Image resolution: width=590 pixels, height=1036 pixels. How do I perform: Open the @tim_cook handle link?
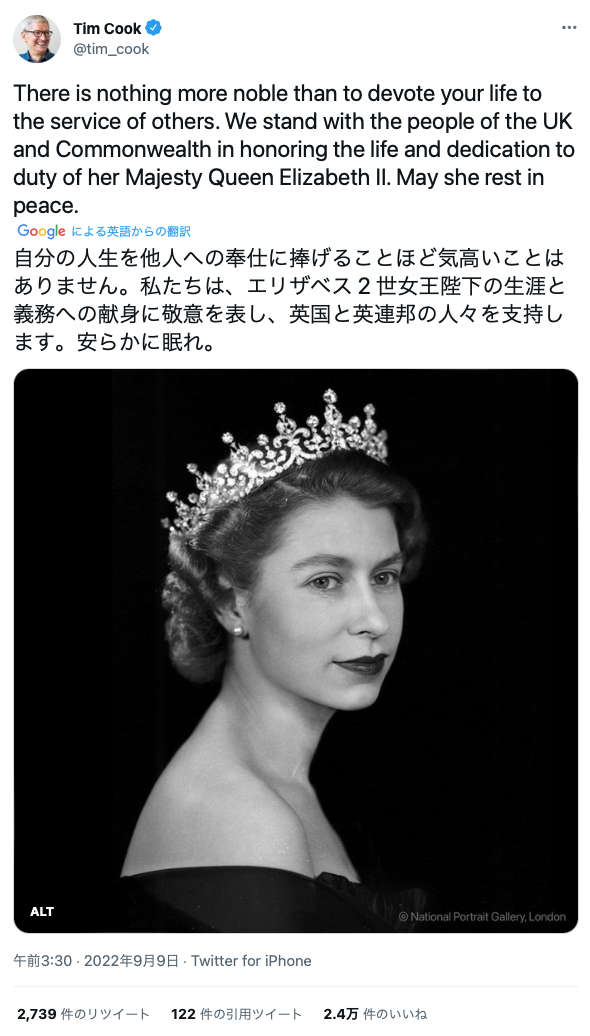[x=111, y=49]
